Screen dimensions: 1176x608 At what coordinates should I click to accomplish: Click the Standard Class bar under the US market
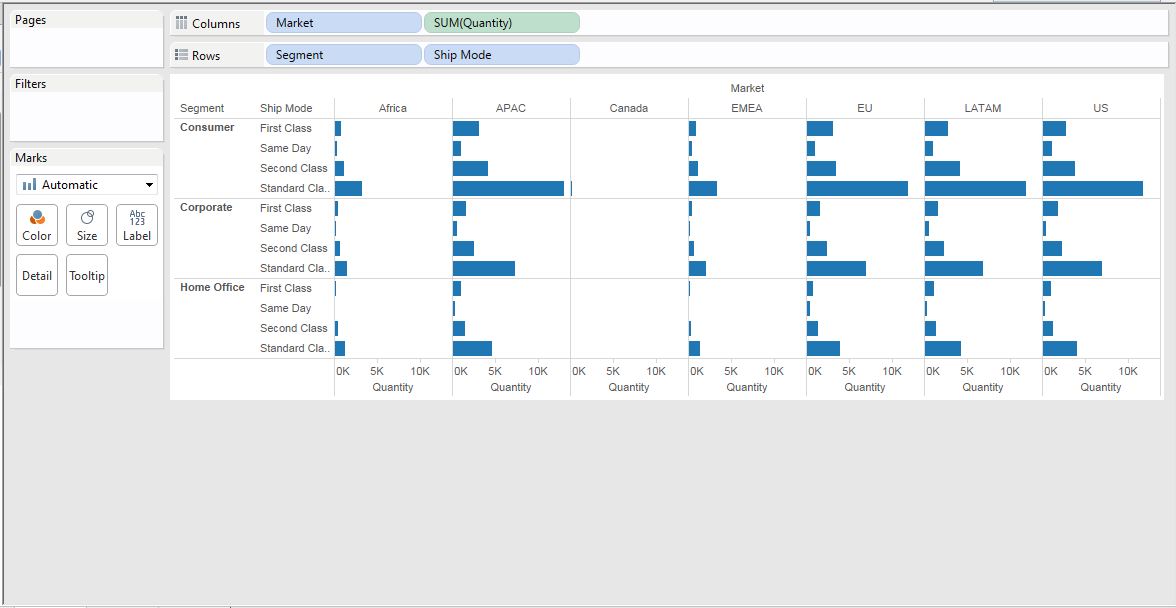[1095, 187]
